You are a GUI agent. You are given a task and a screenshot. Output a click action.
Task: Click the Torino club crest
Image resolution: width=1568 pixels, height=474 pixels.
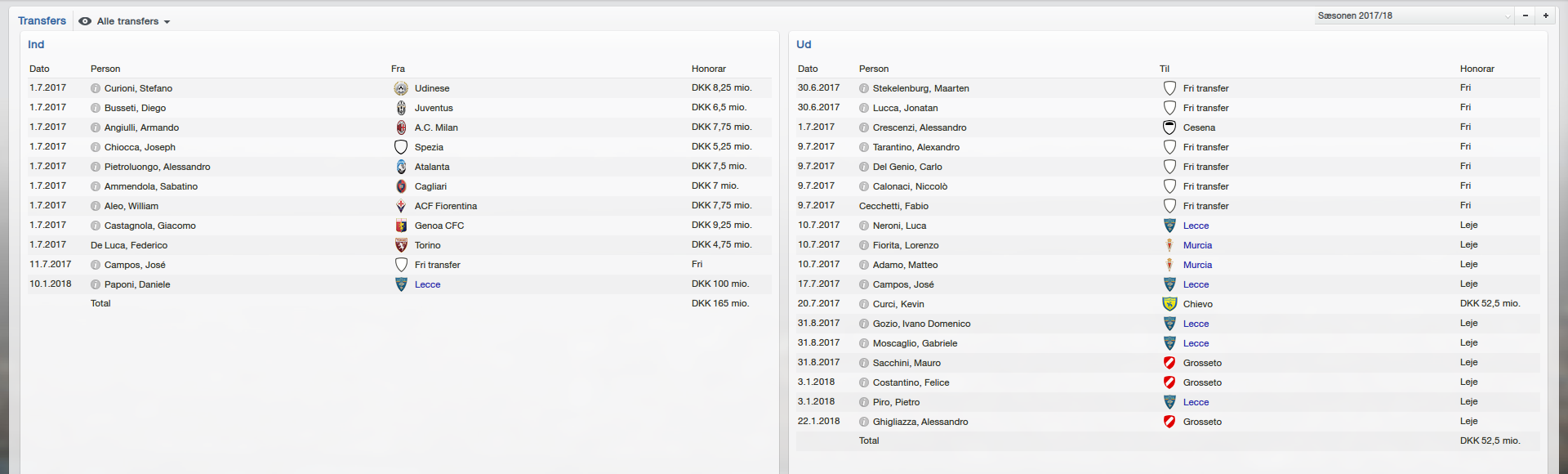tap(401, 245)
